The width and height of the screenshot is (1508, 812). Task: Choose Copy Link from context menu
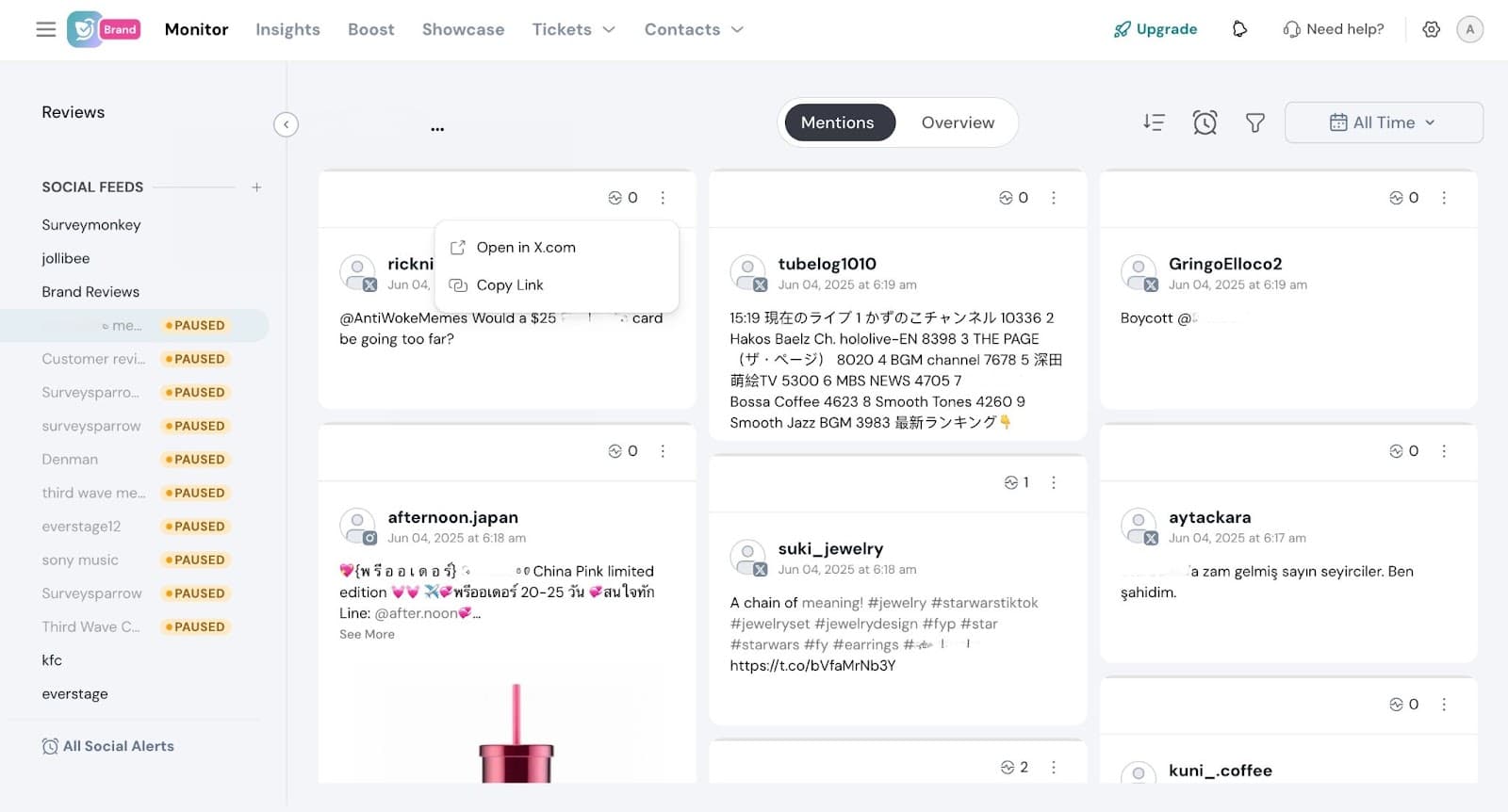(x=509, y=285)
